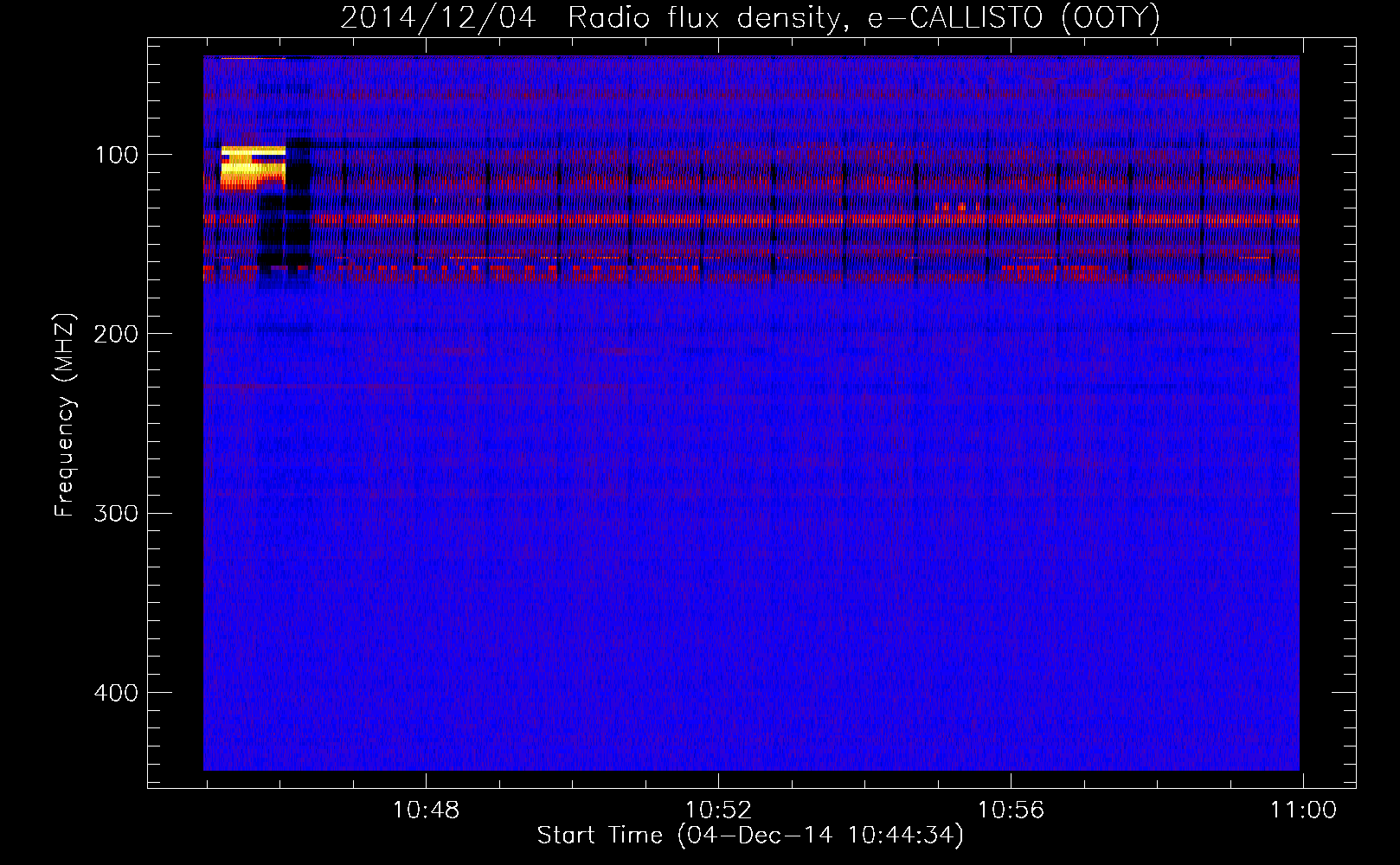Screen dimensions: 1400x865
Task: Click the 11:00 time tick label
Action: [1303, 811]
